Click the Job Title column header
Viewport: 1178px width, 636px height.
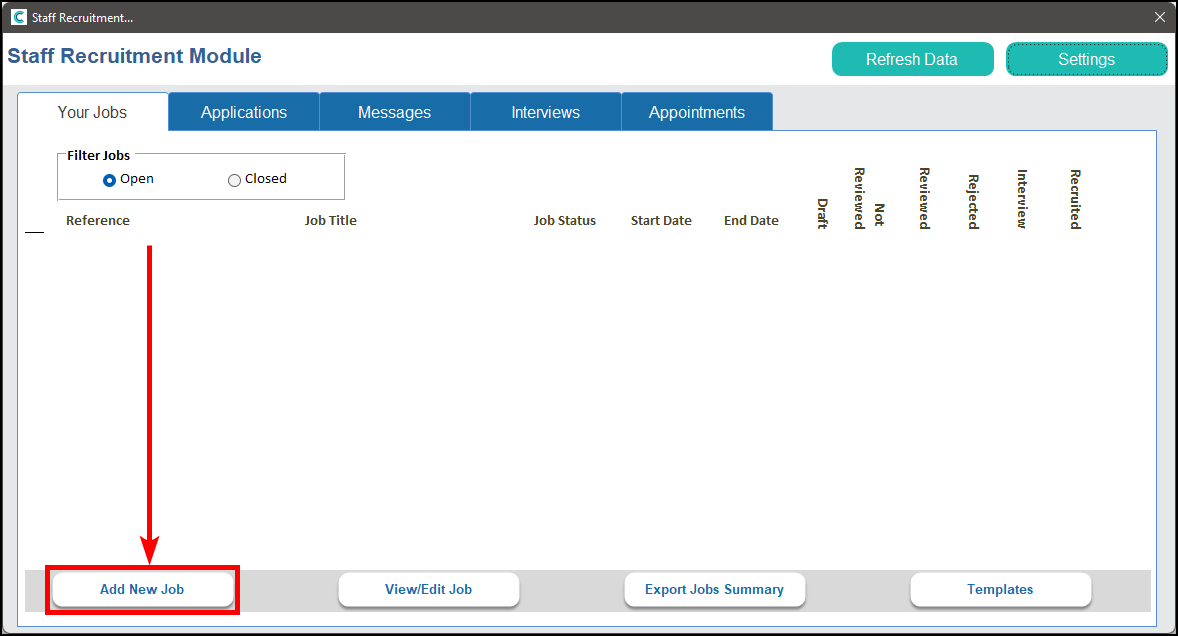point(330,220)
